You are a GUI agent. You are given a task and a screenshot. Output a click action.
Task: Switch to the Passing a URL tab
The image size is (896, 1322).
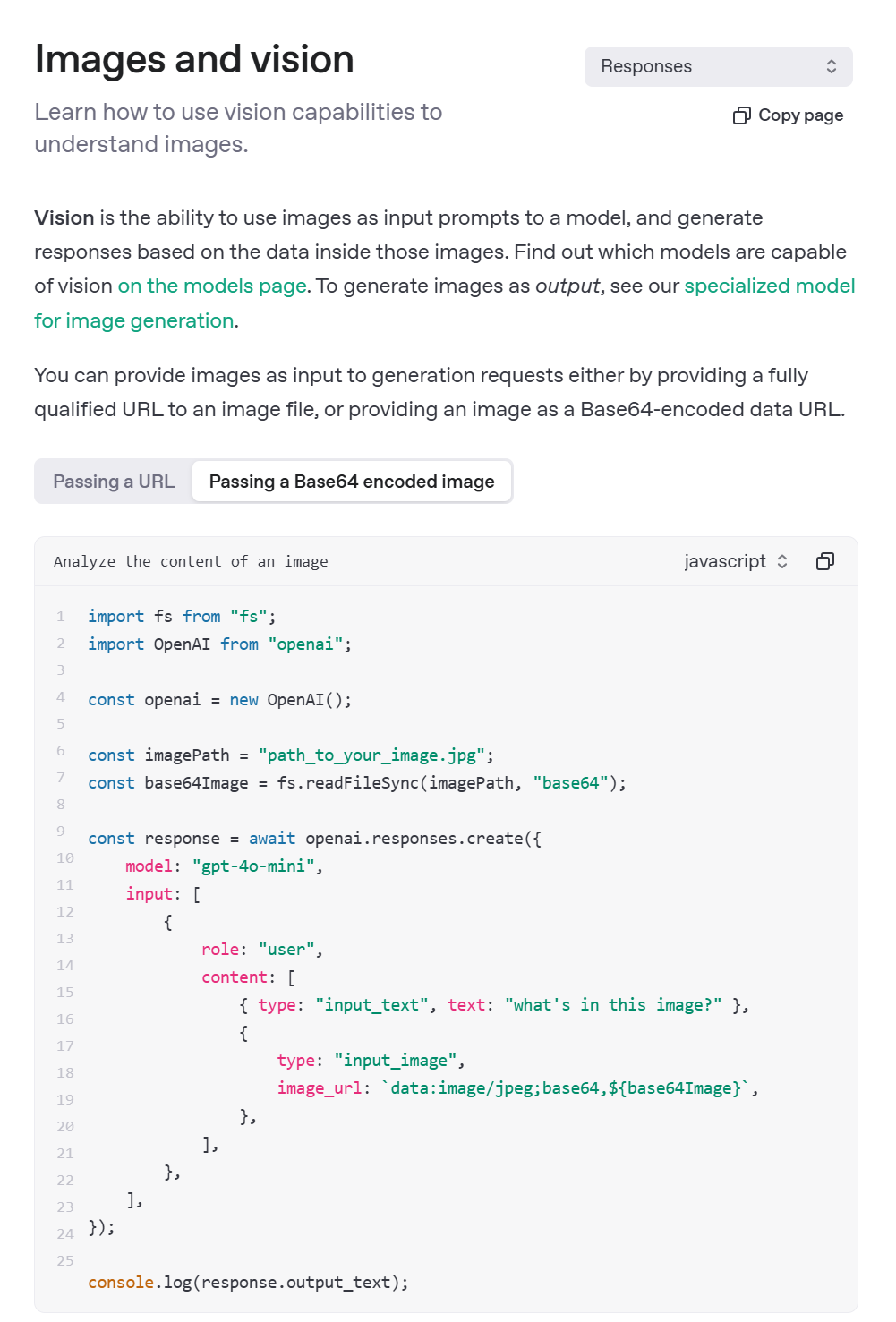(114, 482)
